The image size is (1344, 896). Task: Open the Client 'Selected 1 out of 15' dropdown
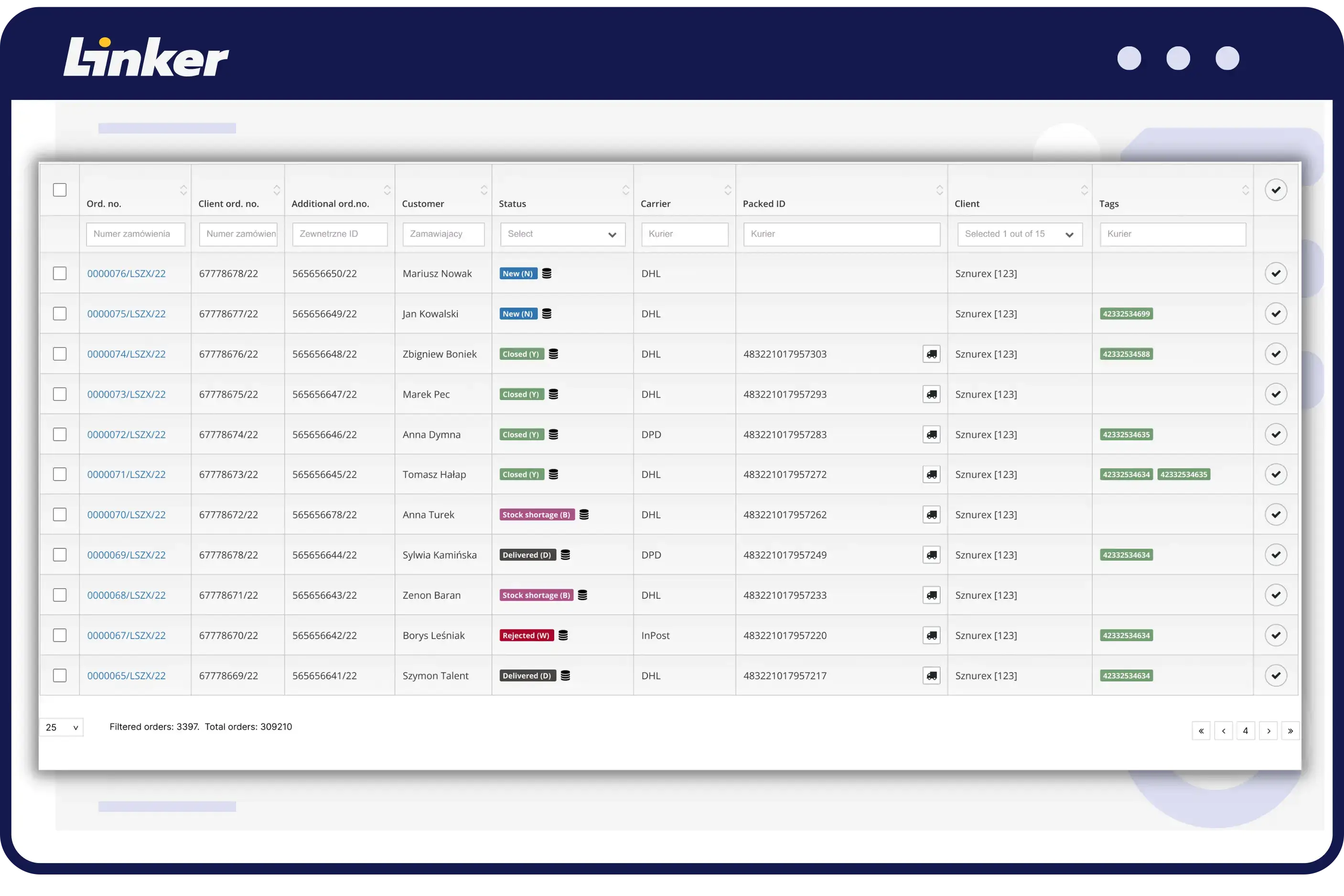(1020, 234)
